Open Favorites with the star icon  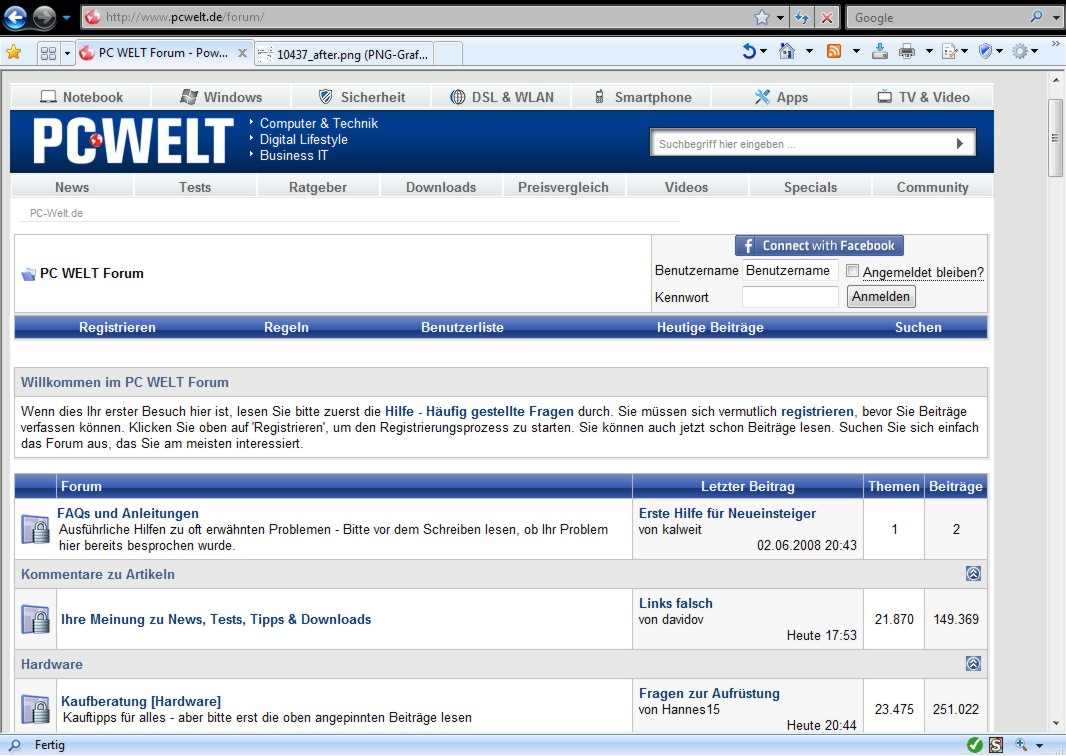[16, 52]
